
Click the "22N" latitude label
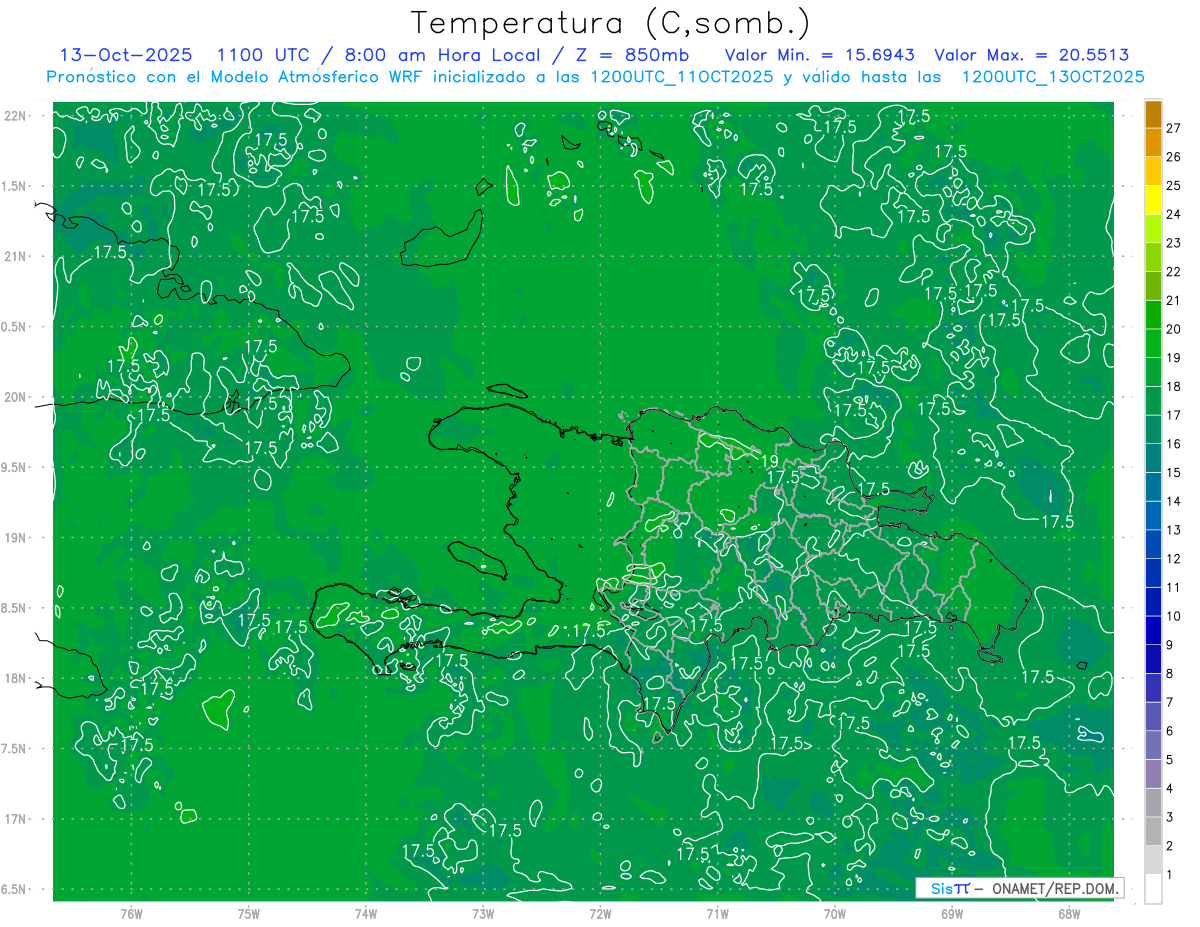pos(17,115)
